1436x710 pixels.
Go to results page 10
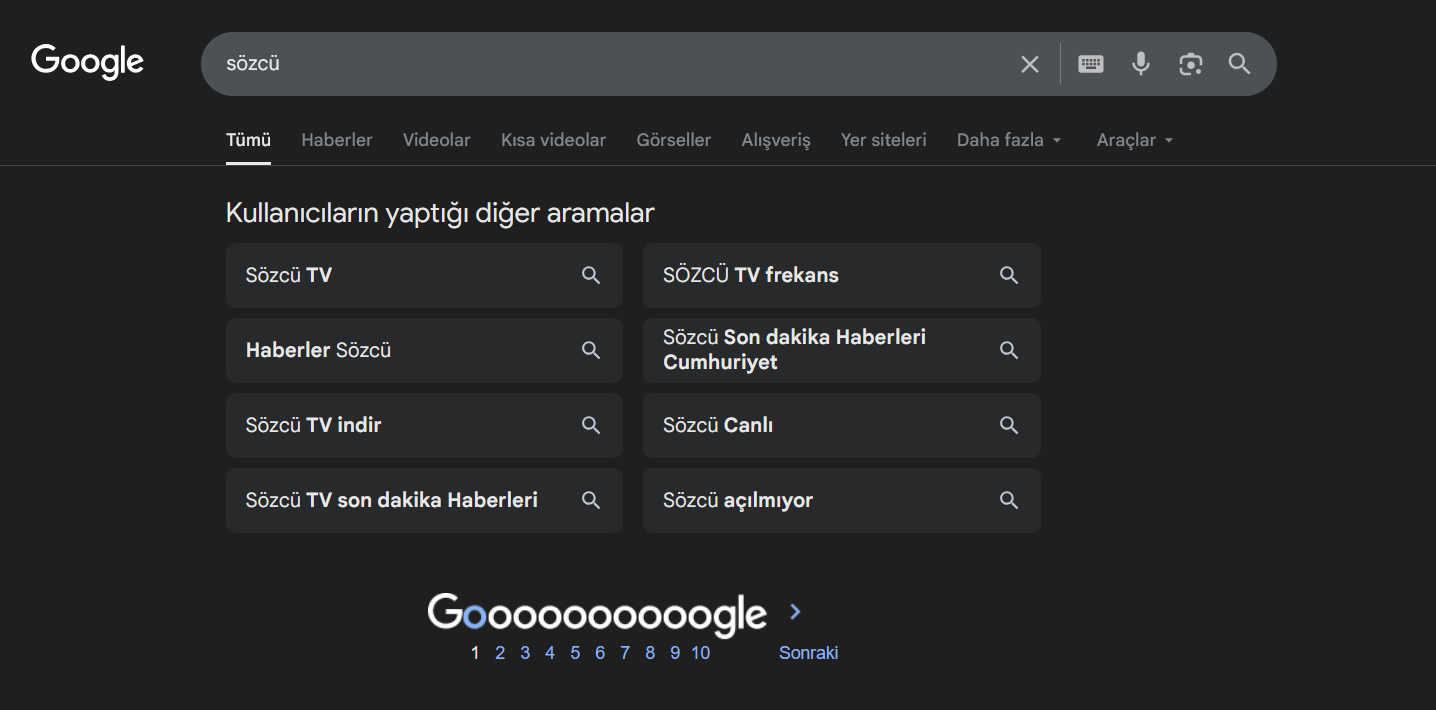tap(701, 653)
